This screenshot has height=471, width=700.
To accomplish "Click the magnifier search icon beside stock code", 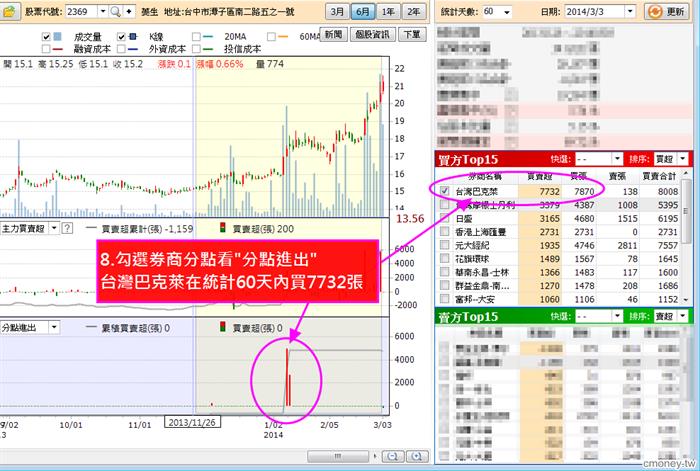I will tap(115, 11).
